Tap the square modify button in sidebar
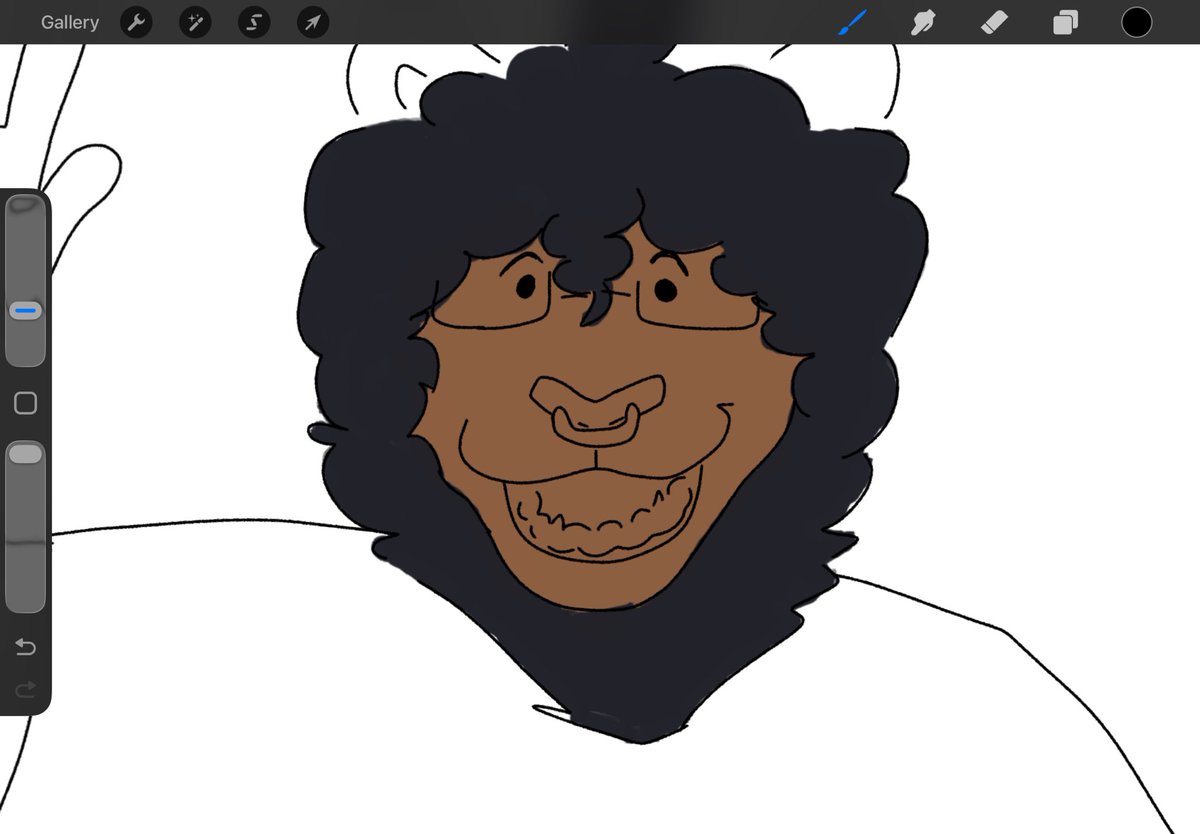The width and height of the screenshot is (1200, 834). [x=26, y=403]
